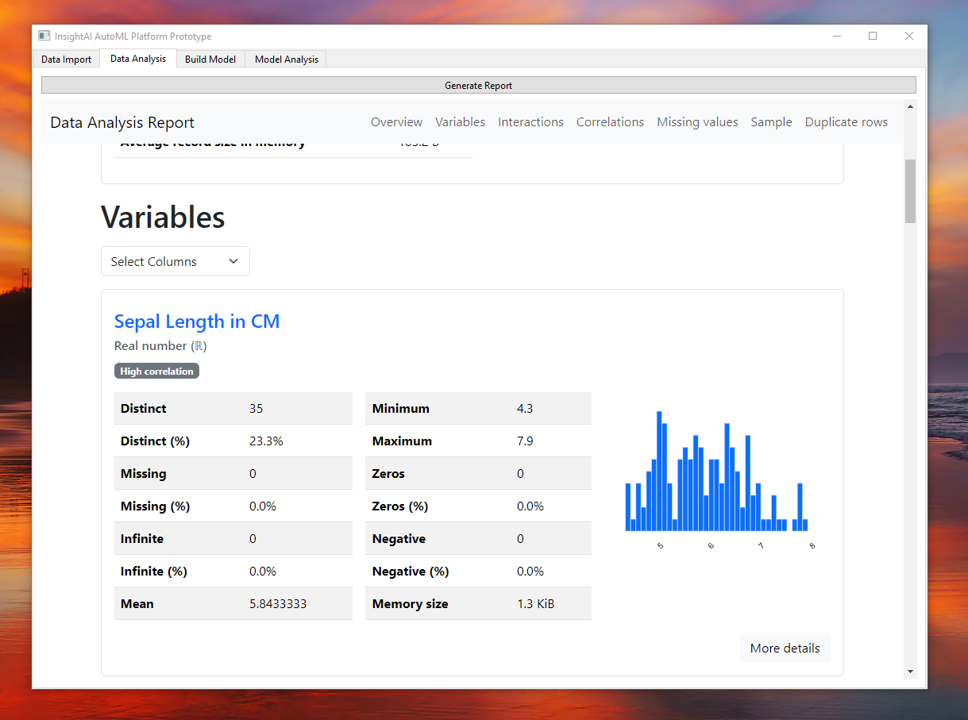The width and height of the screenshot is (968, 720).
Task: Click the inner report scrollbar down arrow
Action: tap(910, 673)
